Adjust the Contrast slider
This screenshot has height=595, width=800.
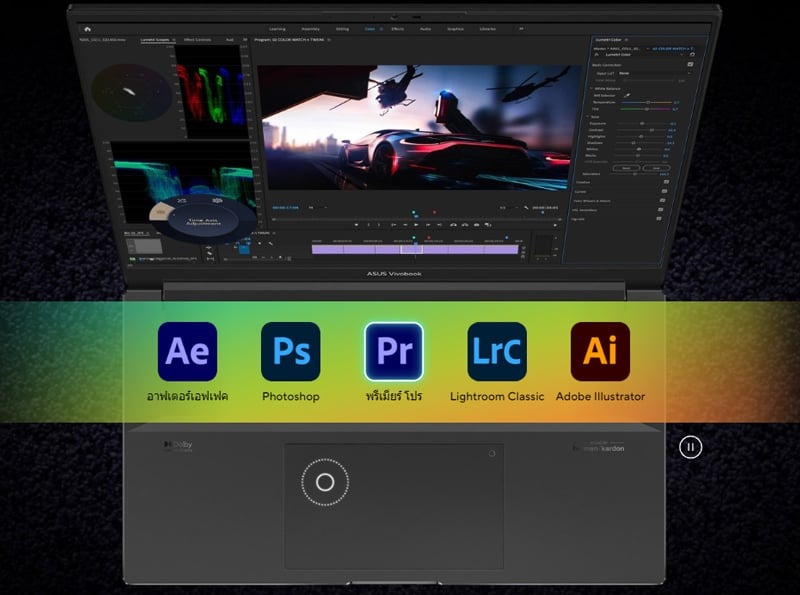(642, 130)
